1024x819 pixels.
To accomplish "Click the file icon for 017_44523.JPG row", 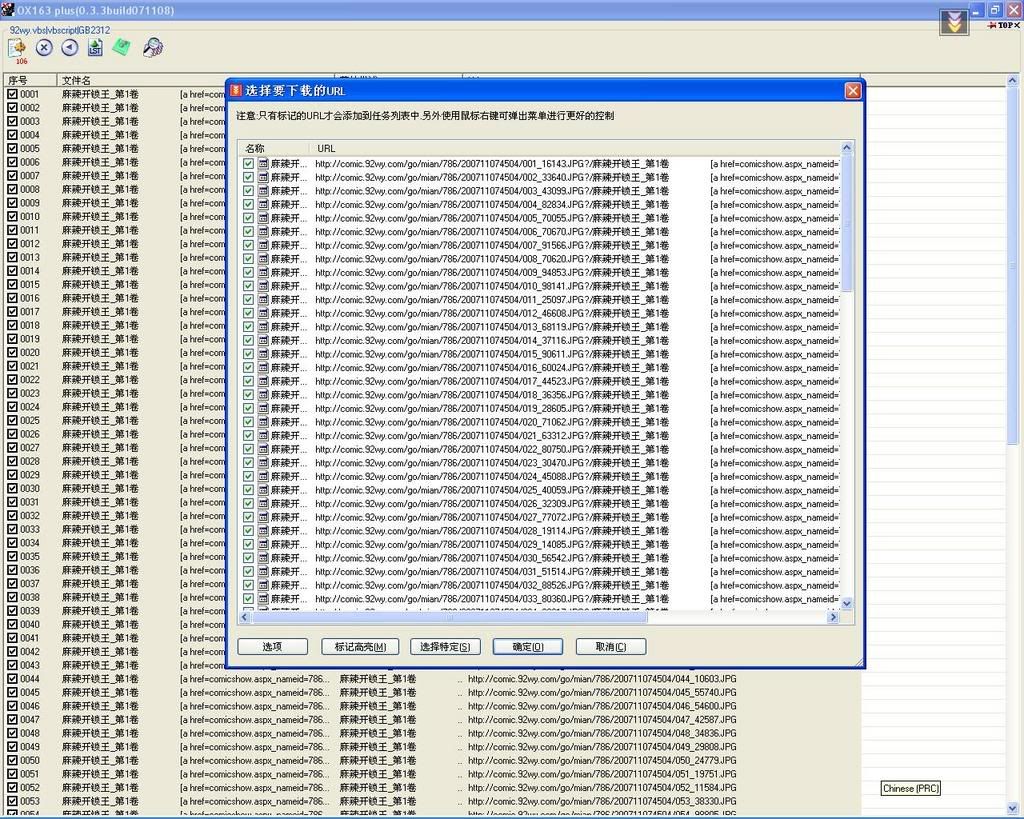I will tap(263, 381).
